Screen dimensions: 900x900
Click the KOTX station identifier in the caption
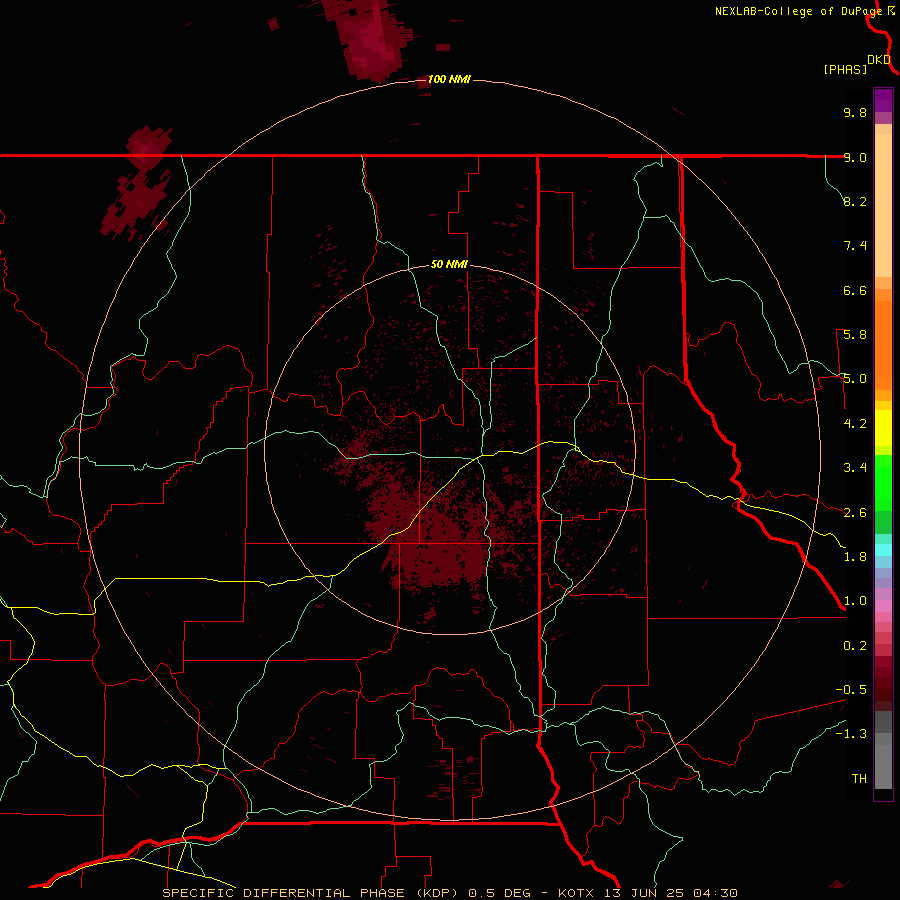pos(577,893)
